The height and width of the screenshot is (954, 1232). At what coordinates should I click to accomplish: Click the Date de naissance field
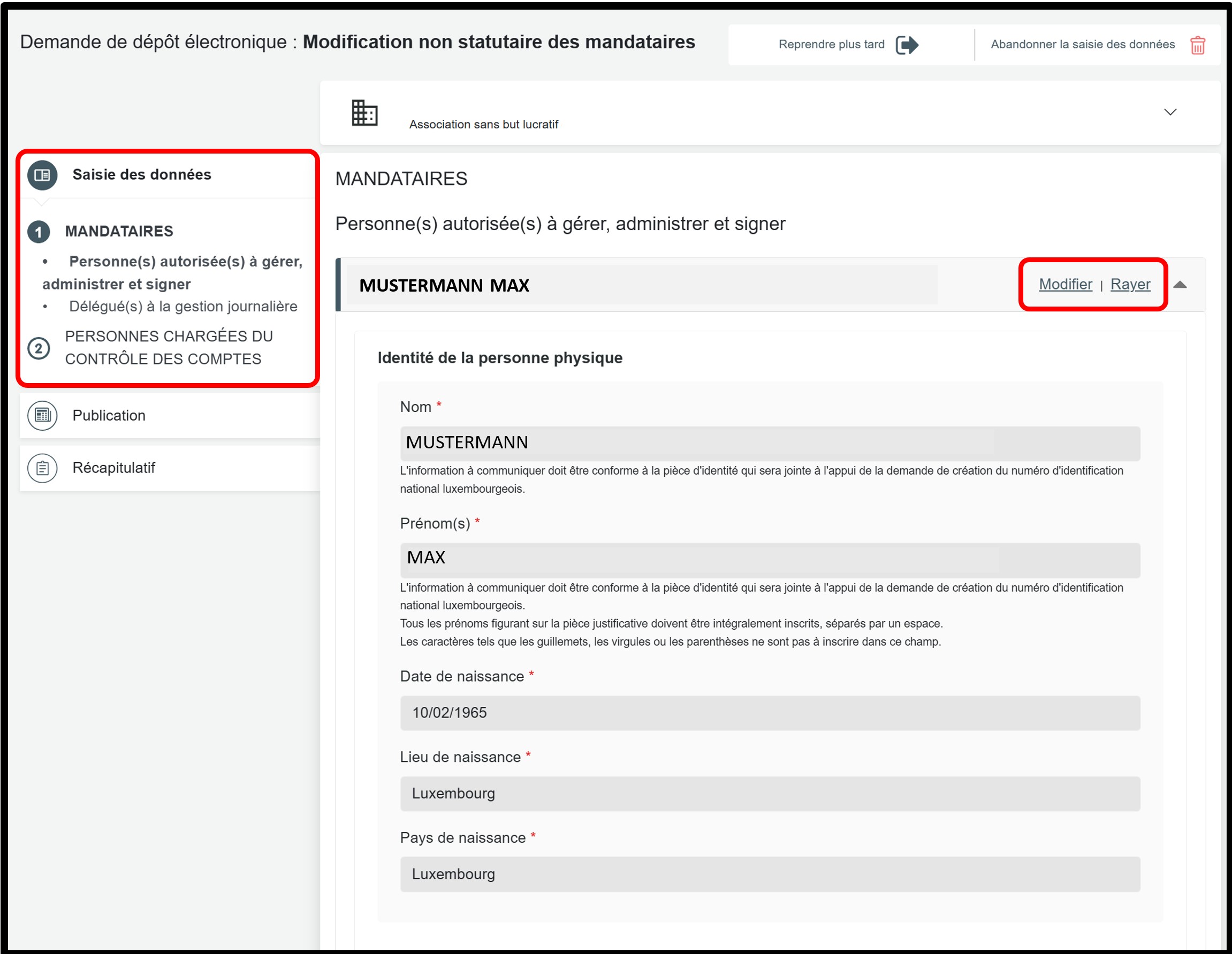(x=770, y=713)
